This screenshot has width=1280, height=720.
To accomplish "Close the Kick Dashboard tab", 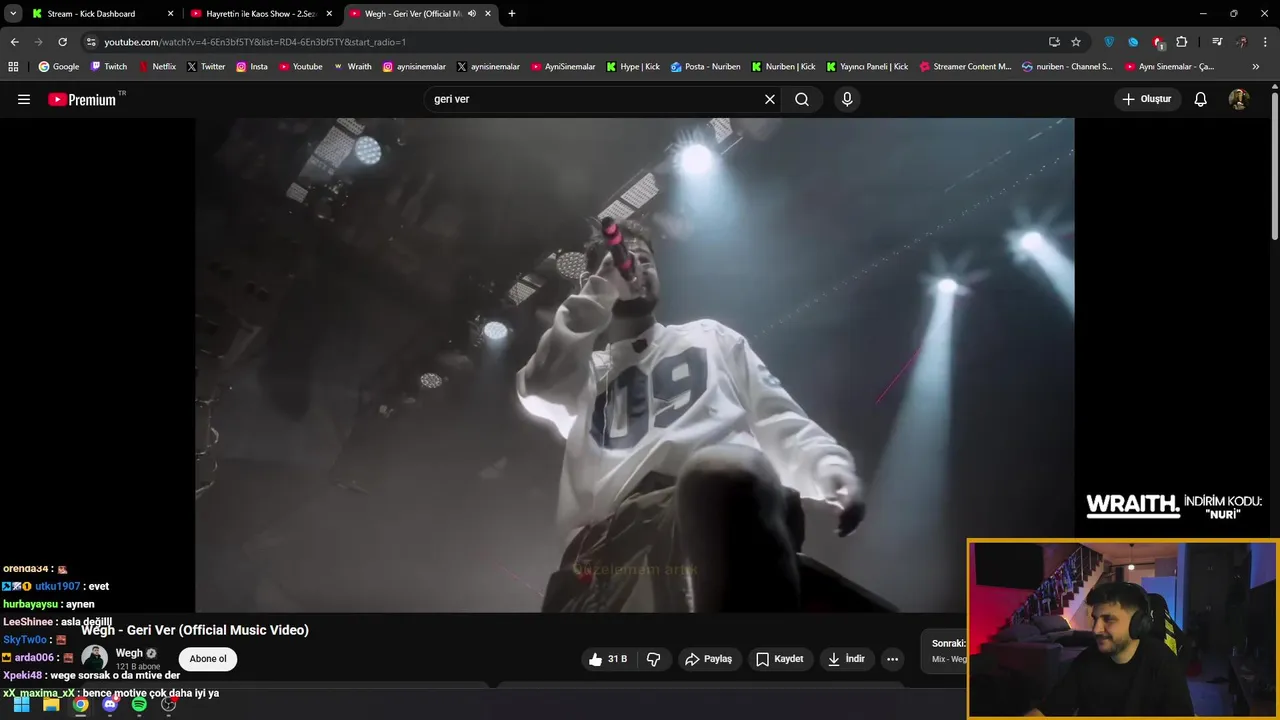I will (x=170, y=14).
